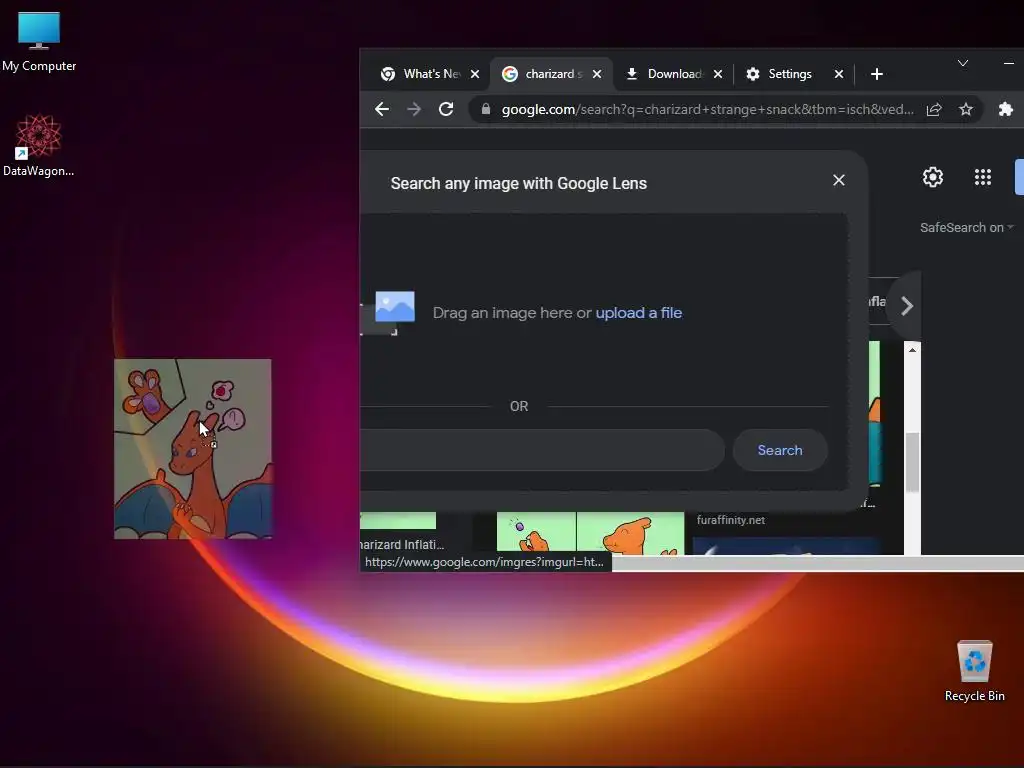
Task: Open the green Charizard comic result
Action: [x=590, y=534]
